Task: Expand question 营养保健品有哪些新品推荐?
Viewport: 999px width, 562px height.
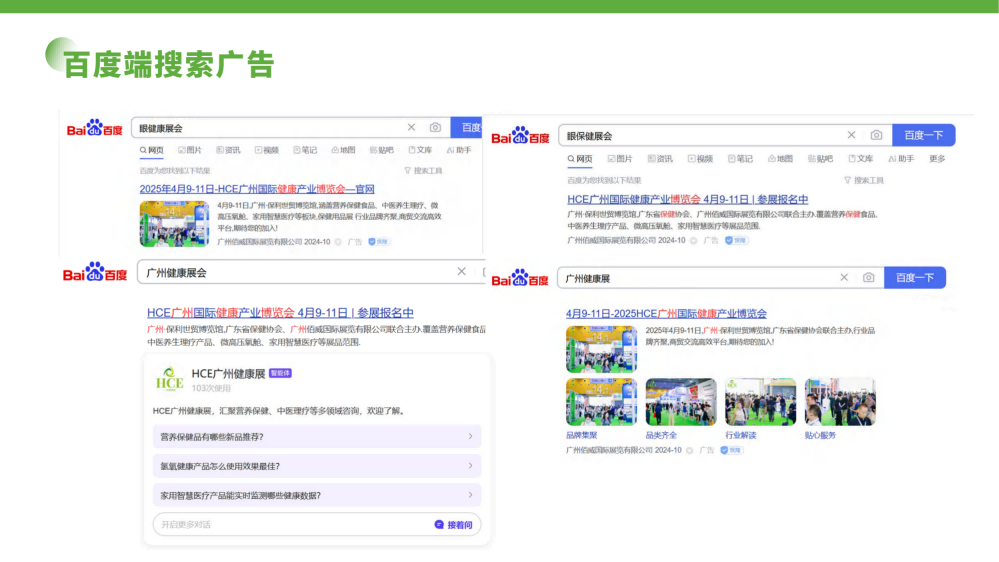Action: coord(317,436)
